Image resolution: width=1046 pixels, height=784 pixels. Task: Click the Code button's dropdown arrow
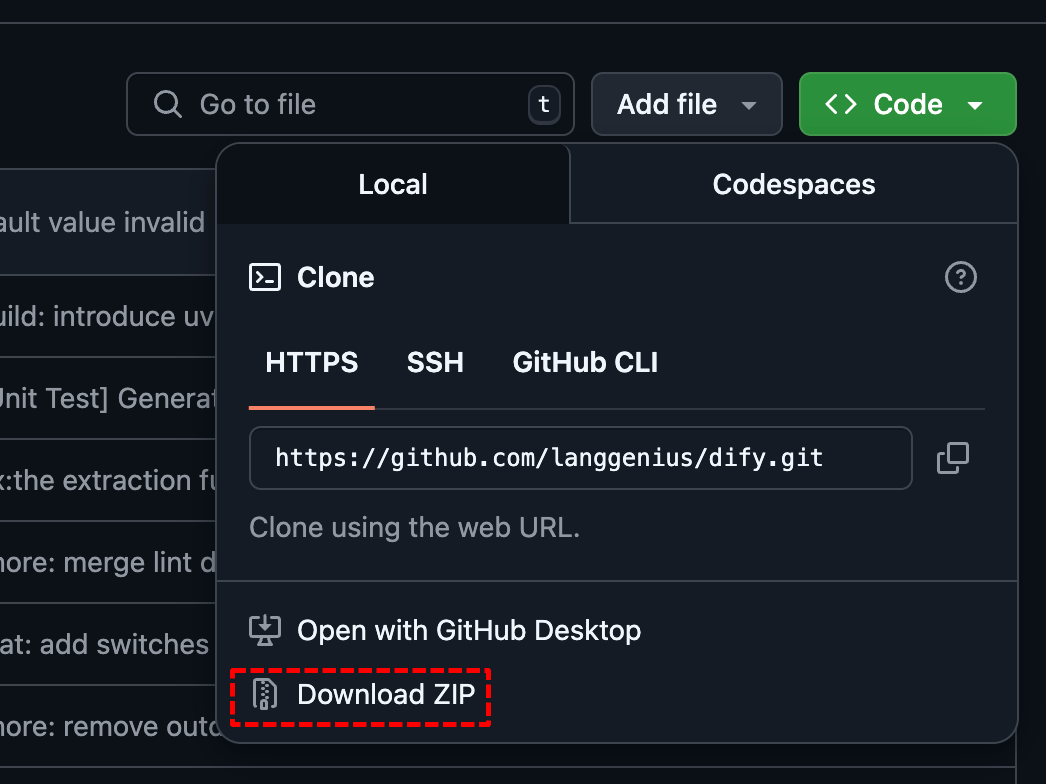pos(975,105)
